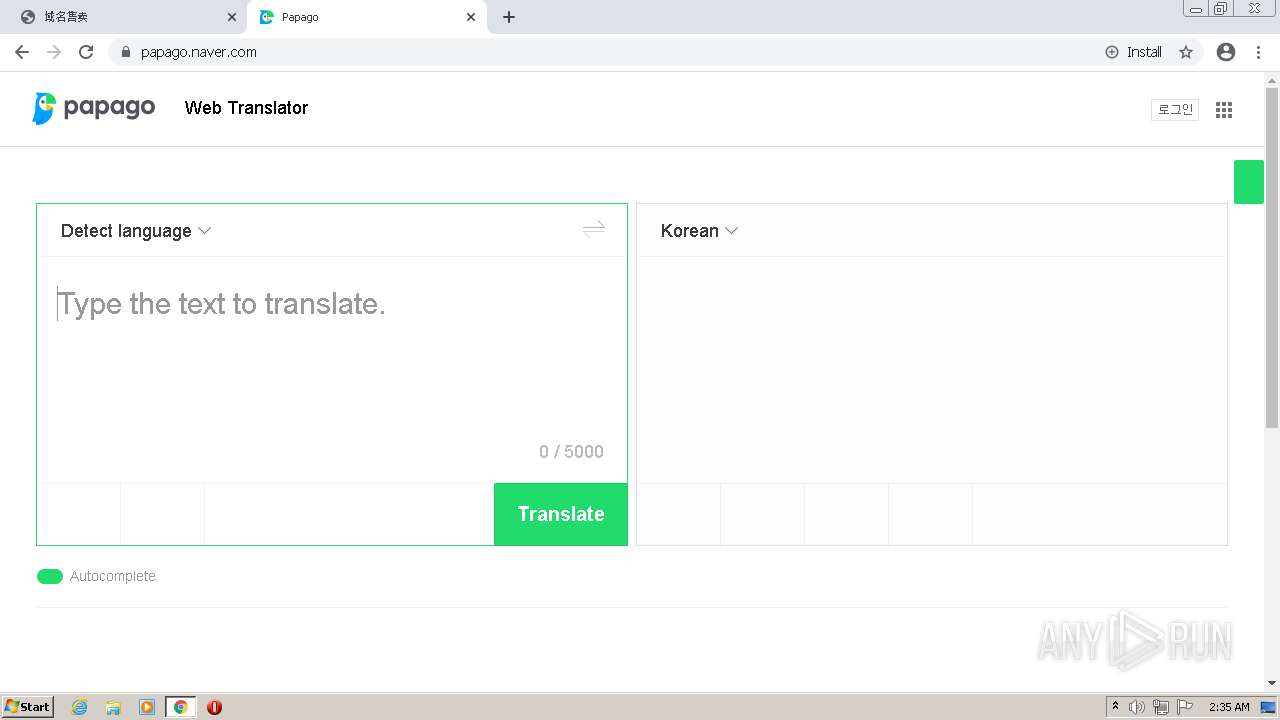The height and width of the screenshot is (720, 1280).
Task: Click the scrollbar down arrow
Action: pyautogui.click(x=1272, y=683)
